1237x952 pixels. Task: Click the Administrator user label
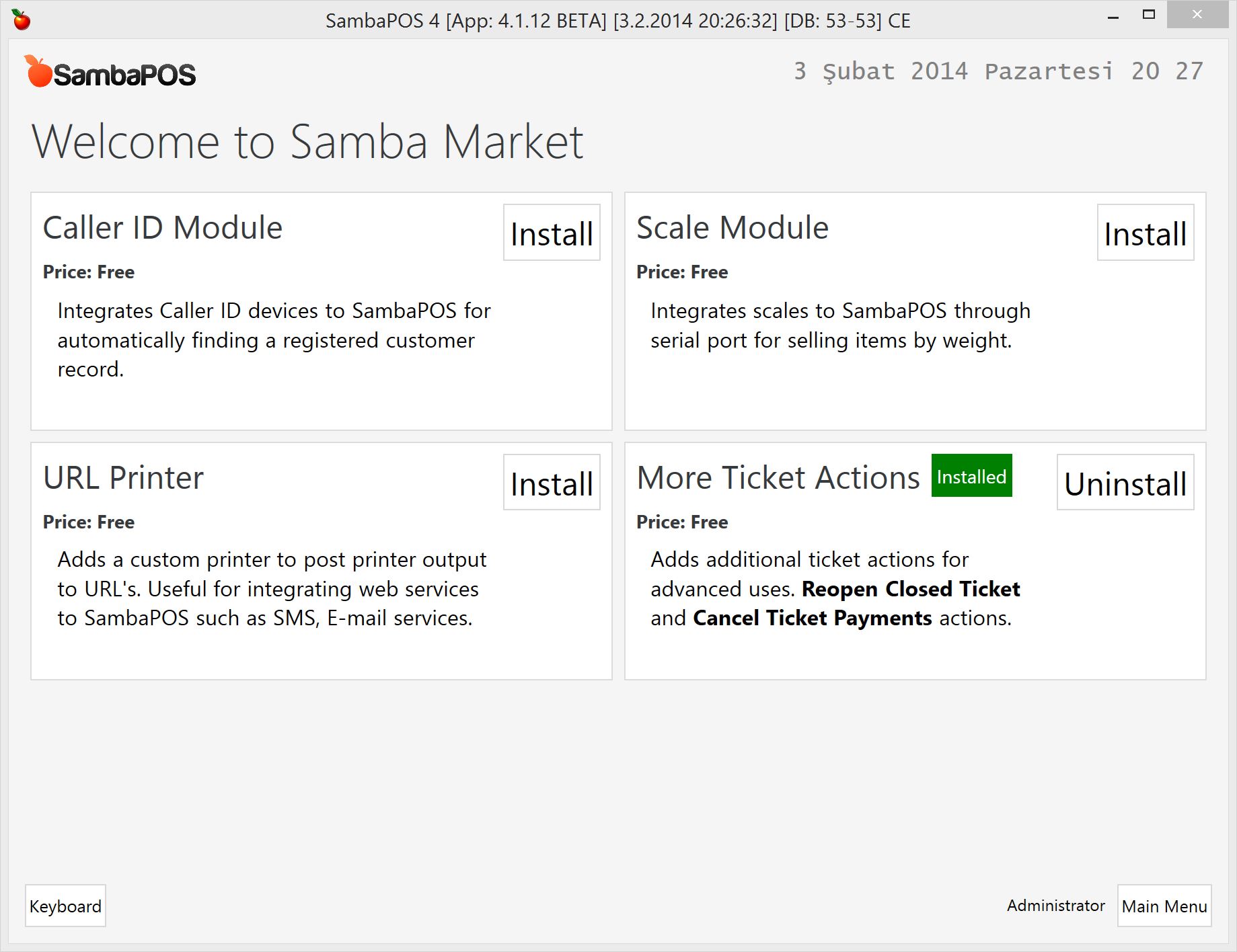pyautogui.click(x=1055, y=906)
